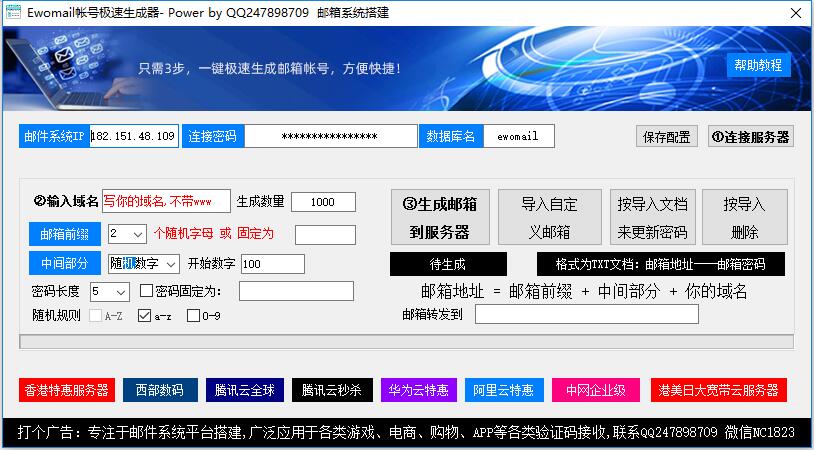This screenshot has width=814, height=450.
Task: Click the 邮箱地址 formula text
Action: coord(584,291)
